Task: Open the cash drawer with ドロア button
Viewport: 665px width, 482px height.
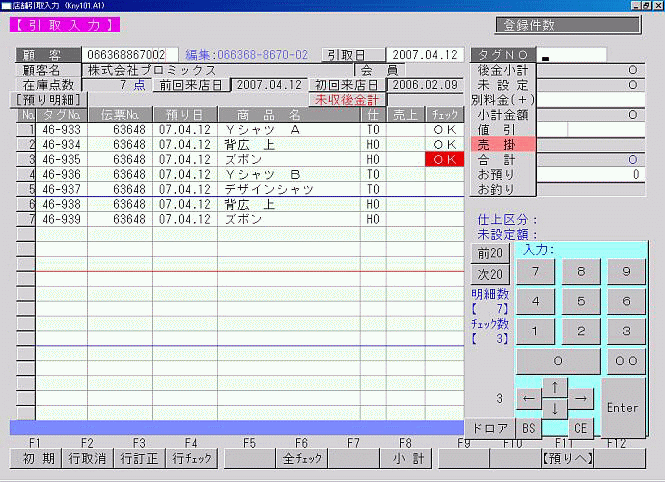Action: coord(490,428)
